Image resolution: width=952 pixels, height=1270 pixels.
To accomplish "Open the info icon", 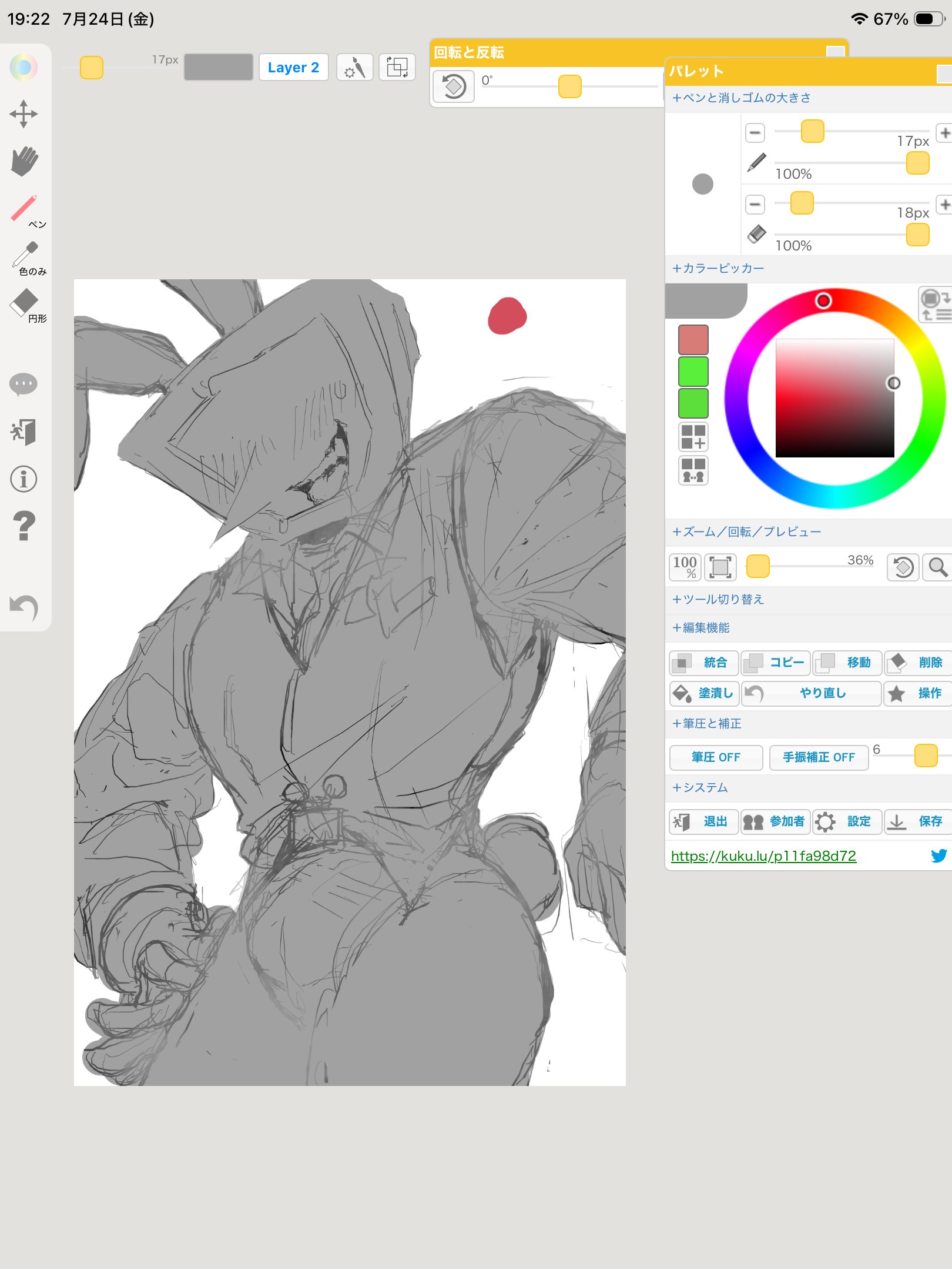I will [x=24, y=479].
